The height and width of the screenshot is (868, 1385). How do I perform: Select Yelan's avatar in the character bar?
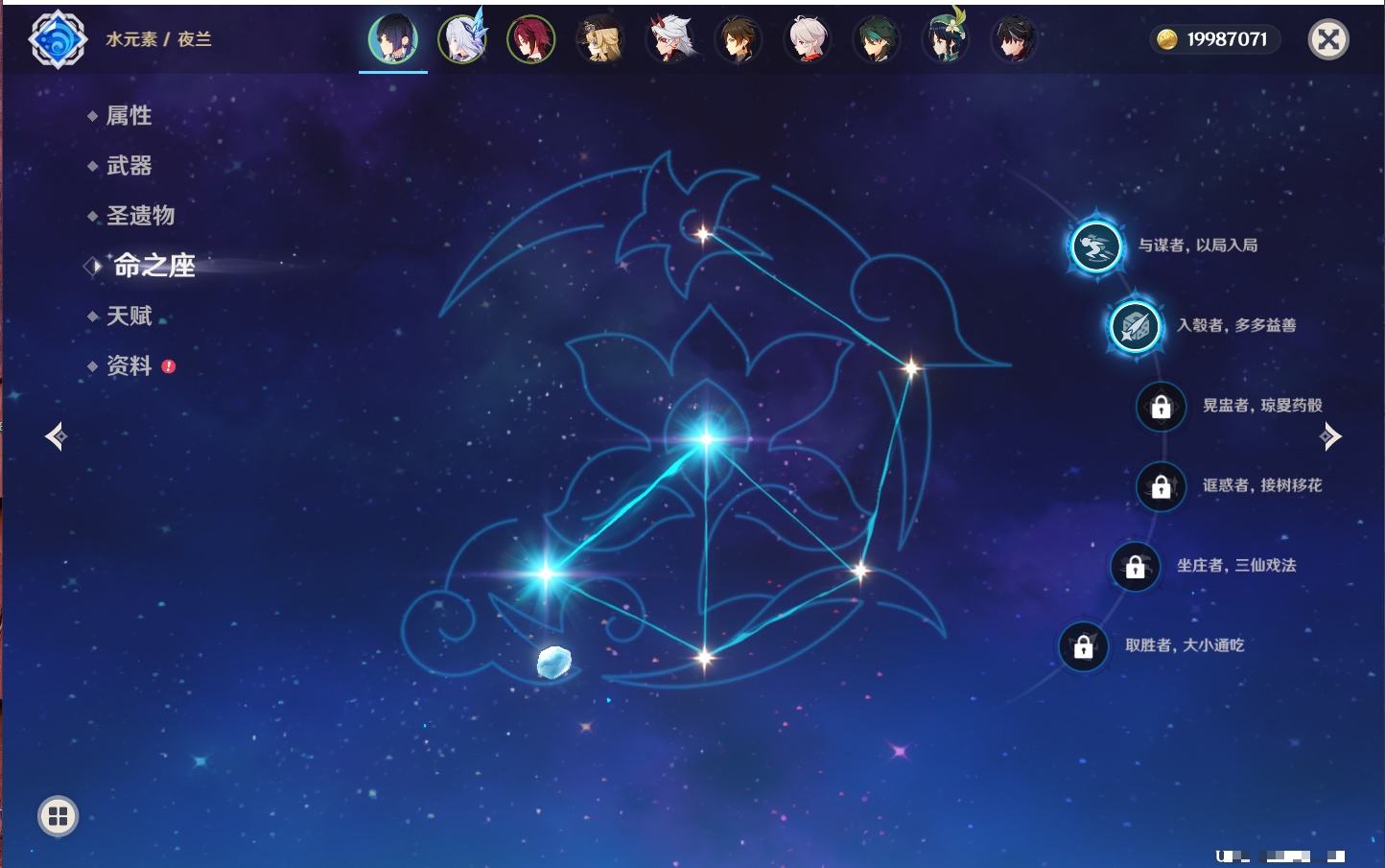(x=393, y=39)
